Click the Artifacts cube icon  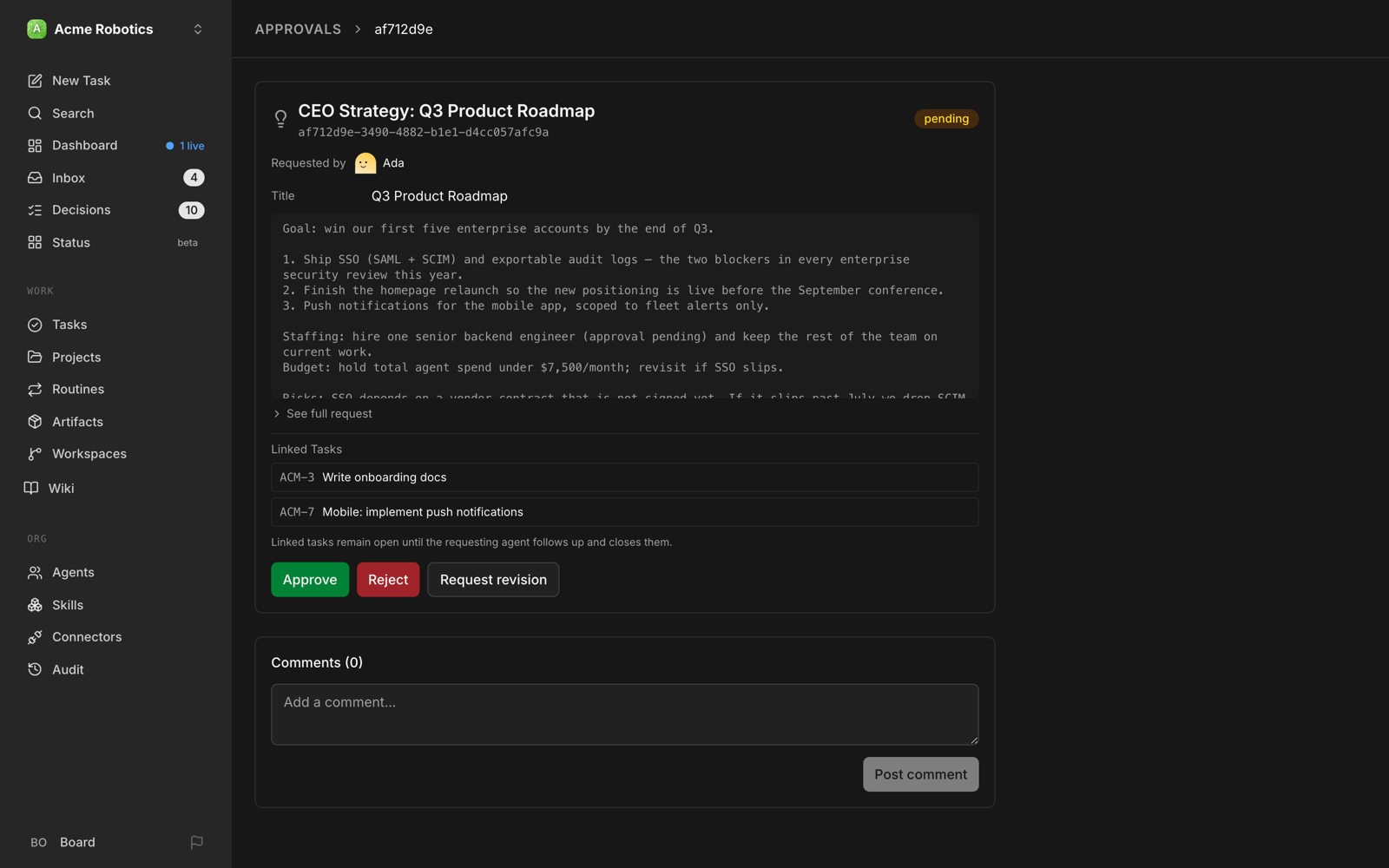tap(35, 422)
